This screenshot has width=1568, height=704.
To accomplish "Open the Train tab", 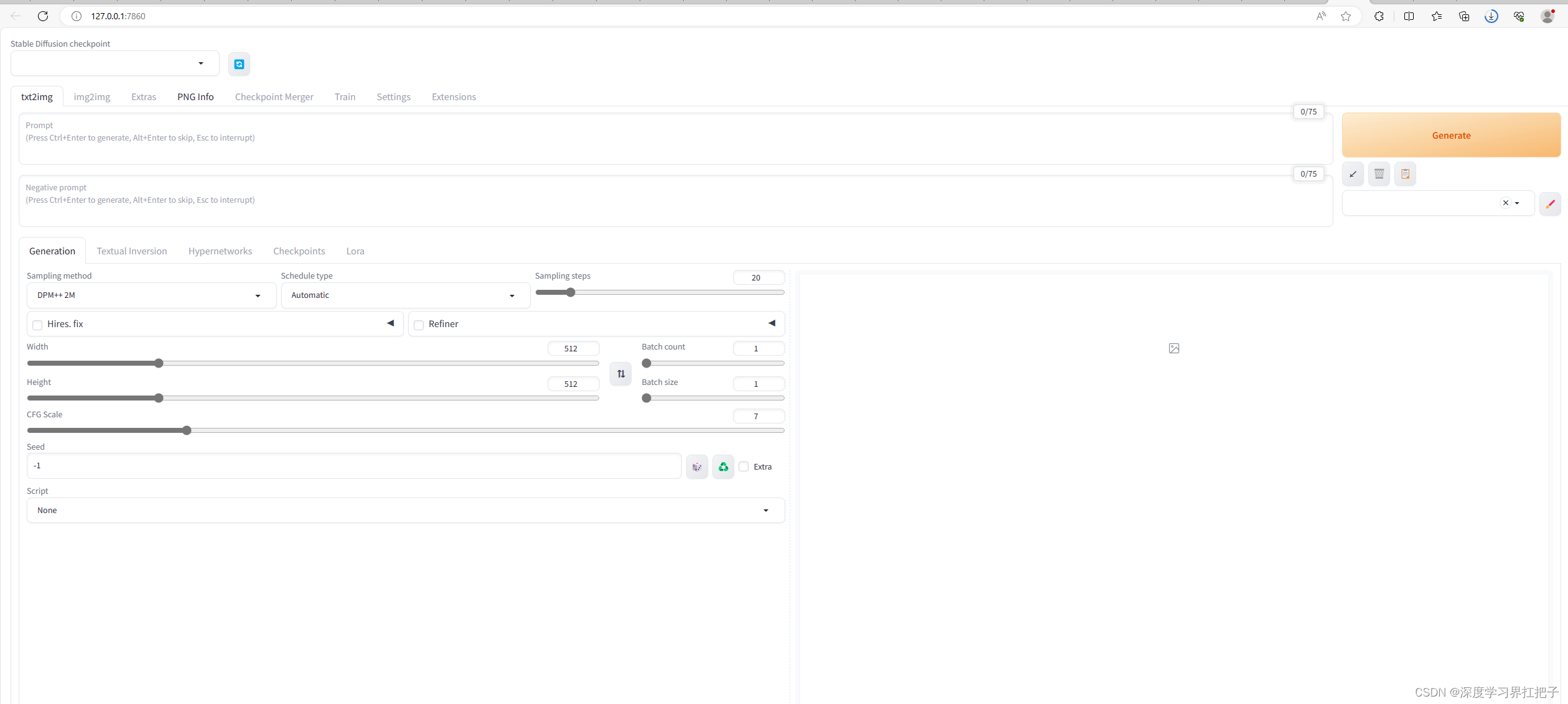I will [345, 97].
